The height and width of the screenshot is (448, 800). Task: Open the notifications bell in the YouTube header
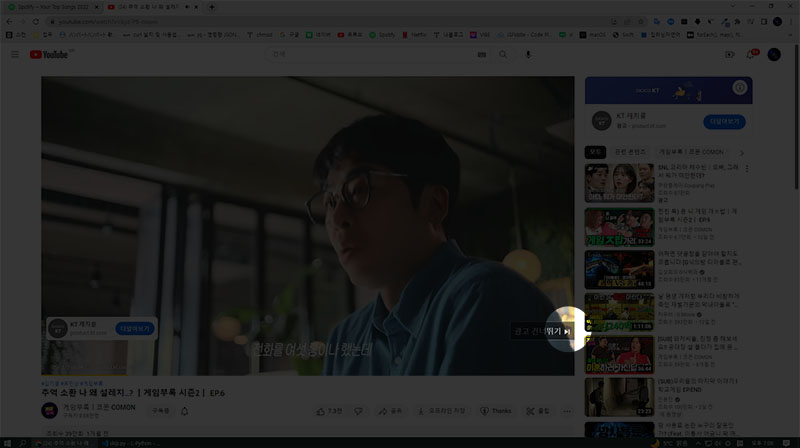point(751,54)
